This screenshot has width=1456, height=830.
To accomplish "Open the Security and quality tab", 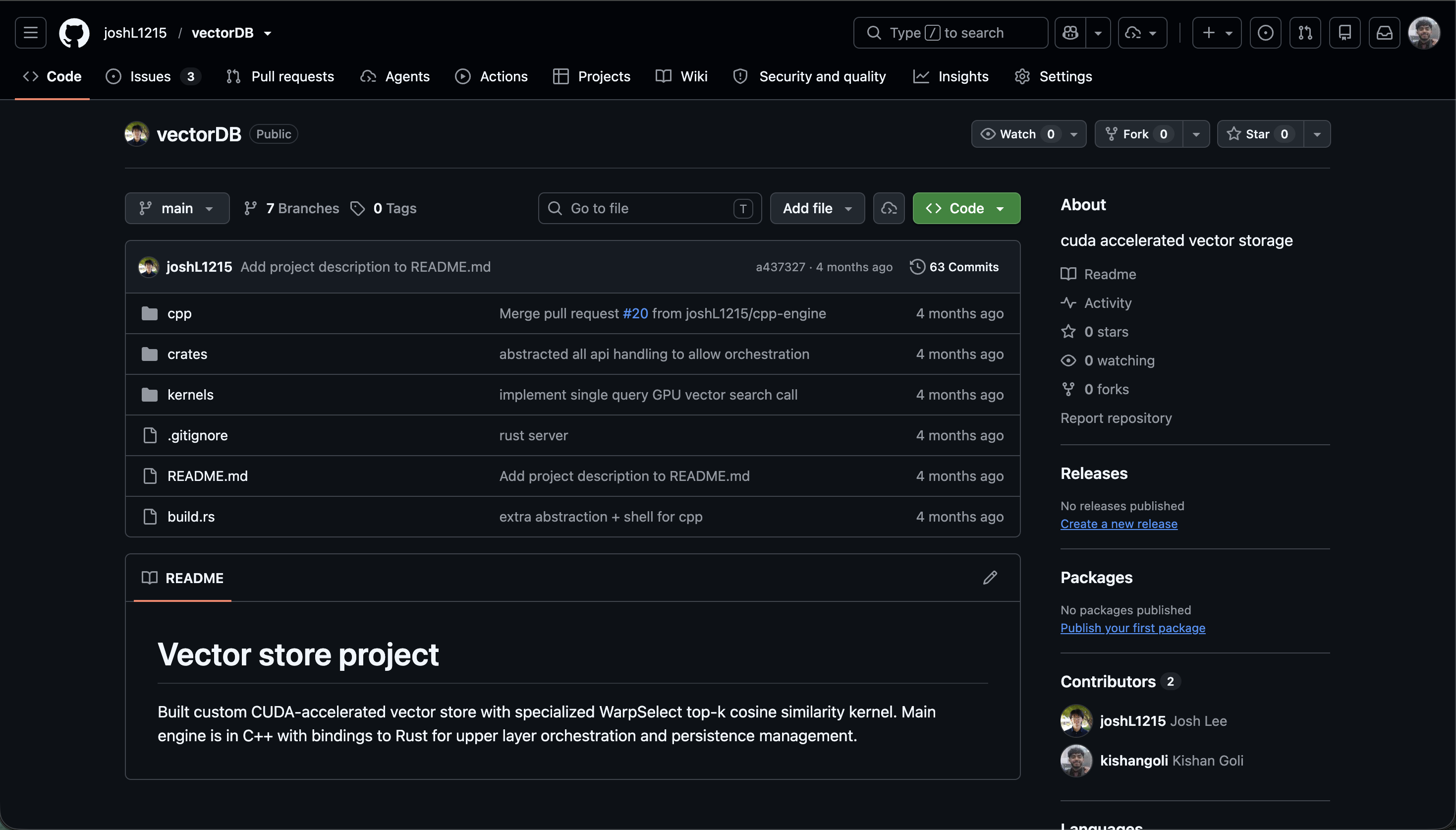I will click(x=809, y=76).
